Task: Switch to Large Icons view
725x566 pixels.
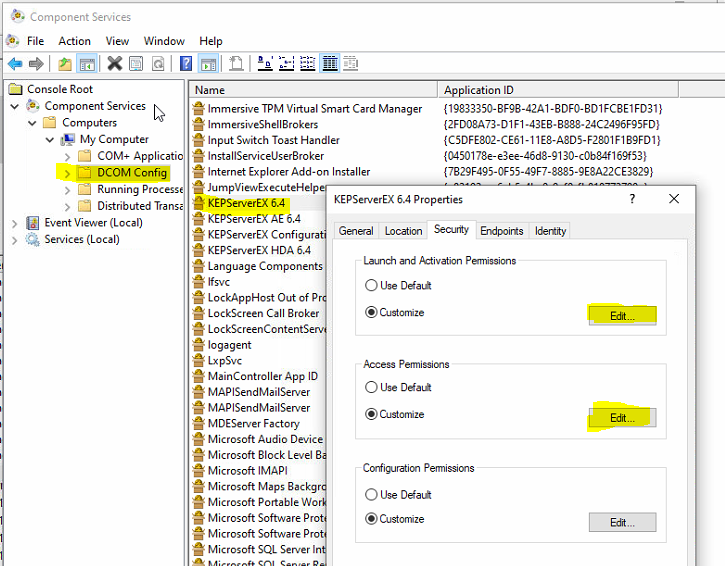Action: click(265, 63)
